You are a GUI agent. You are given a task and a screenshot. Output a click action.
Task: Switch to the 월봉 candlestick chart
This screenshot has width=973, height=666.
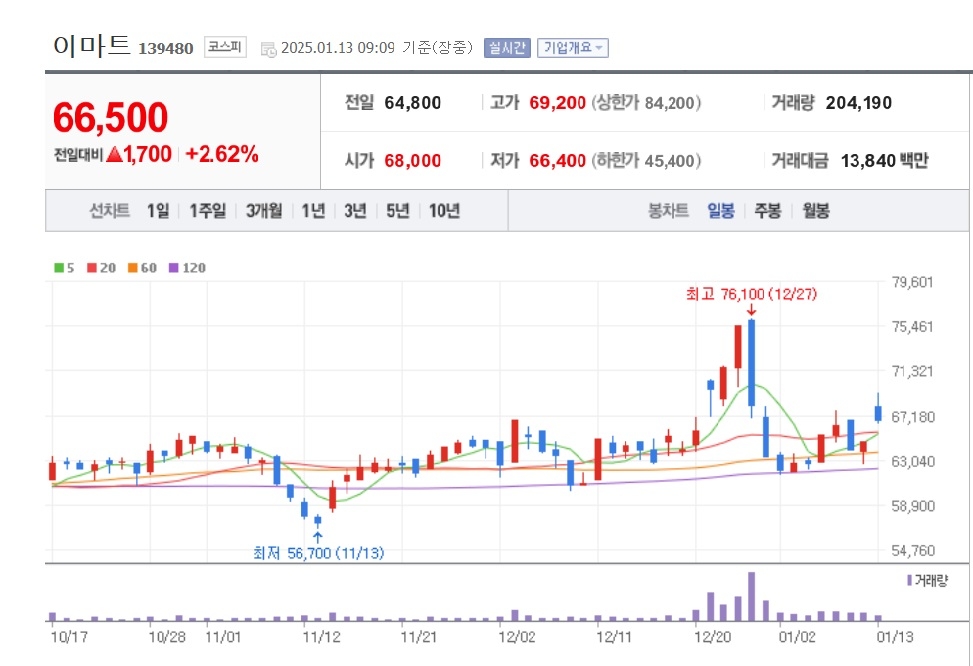[x=816, y=211]
